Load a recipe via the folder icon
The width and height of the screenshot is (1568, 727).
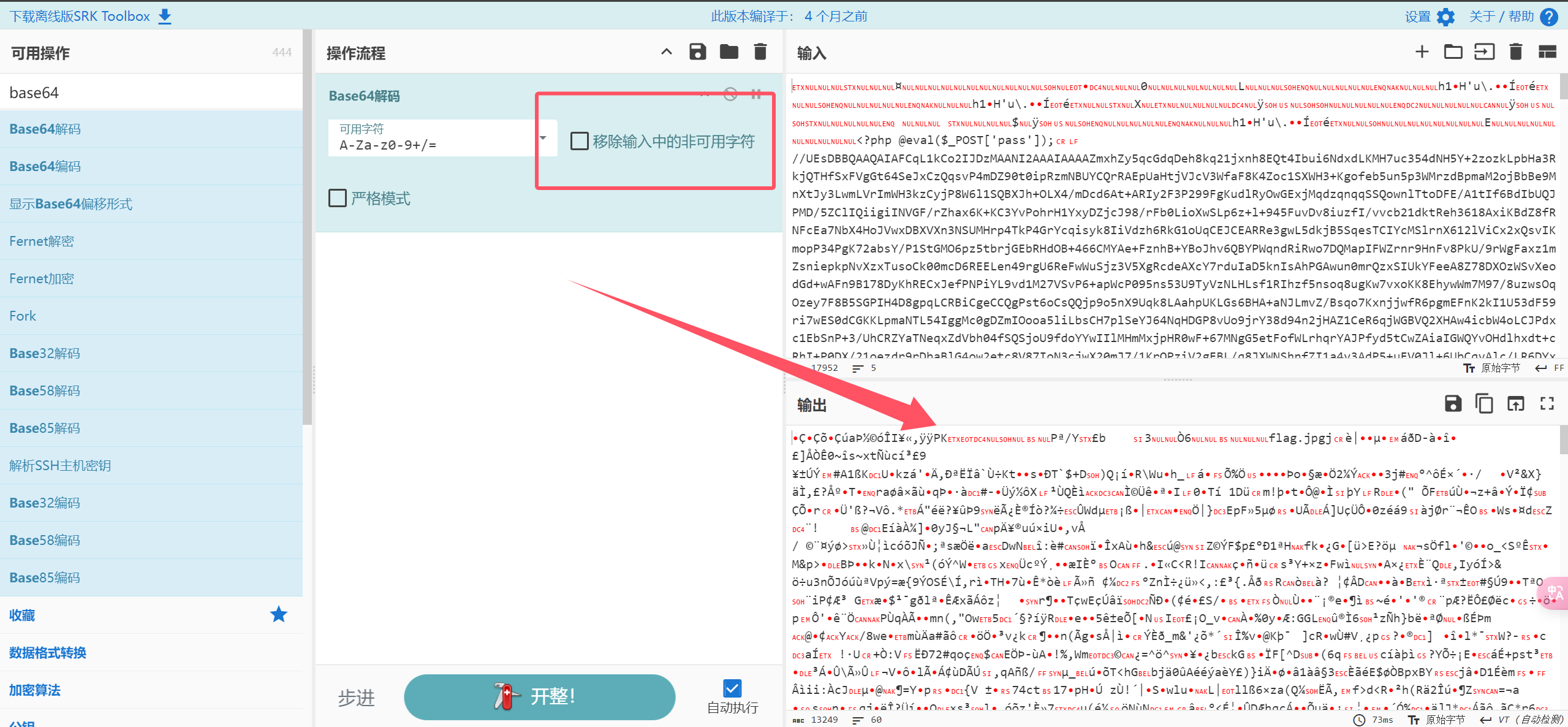tap(729, 52)
